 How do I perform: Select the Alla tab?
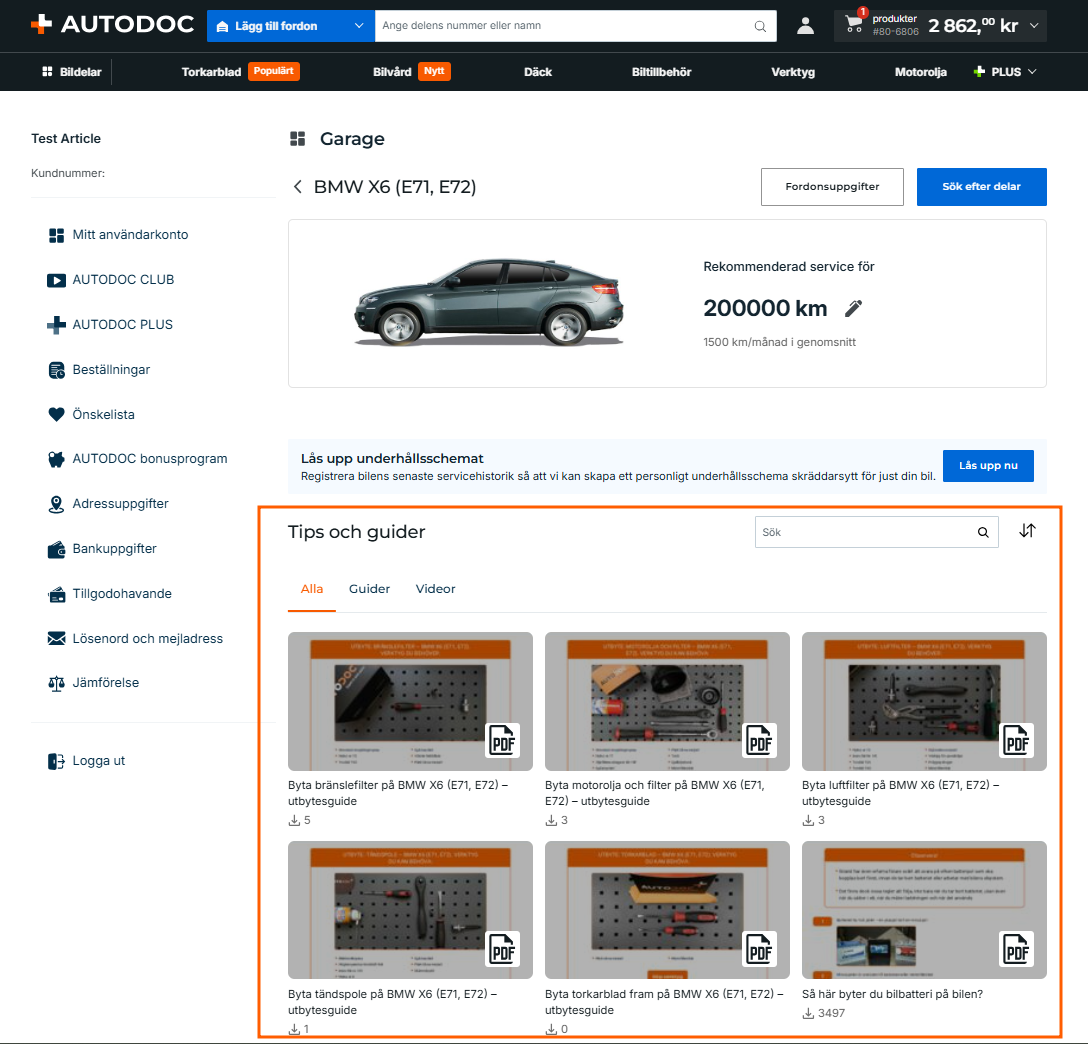tap(312, 589)
